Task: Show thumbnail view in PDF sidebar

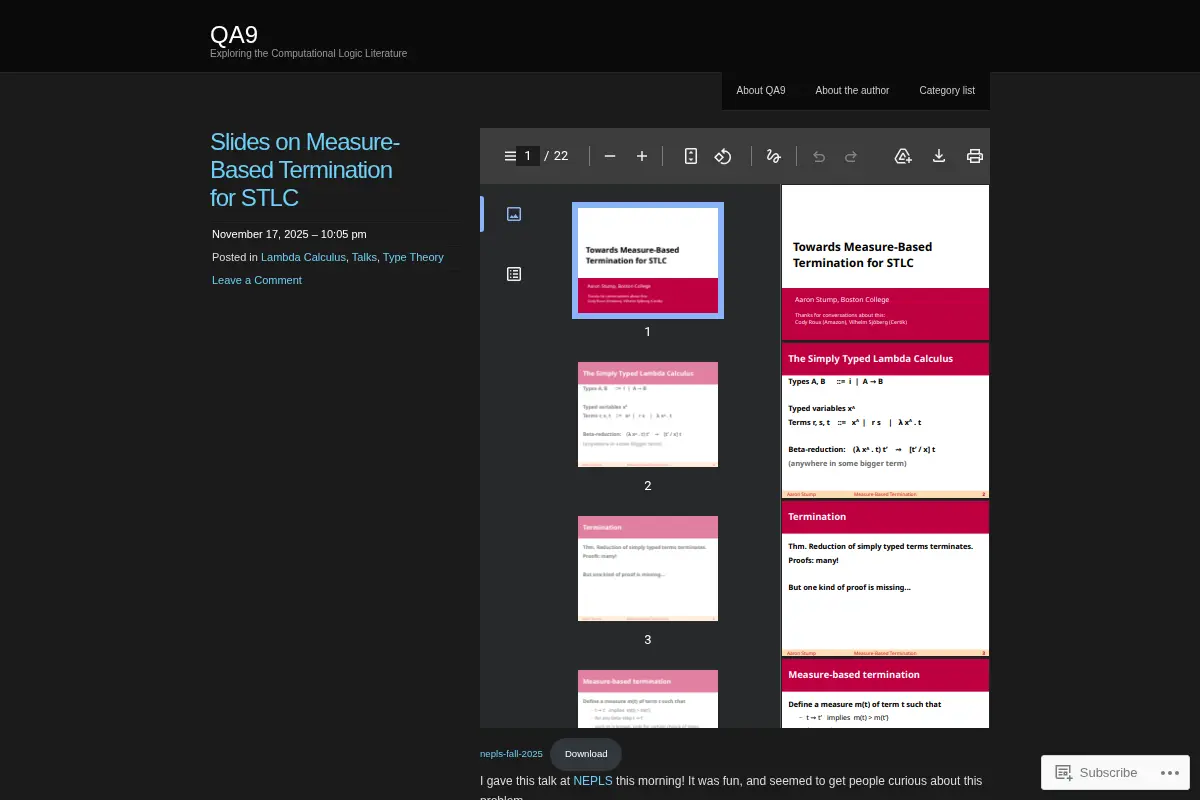Action: [x=514, y=214]
